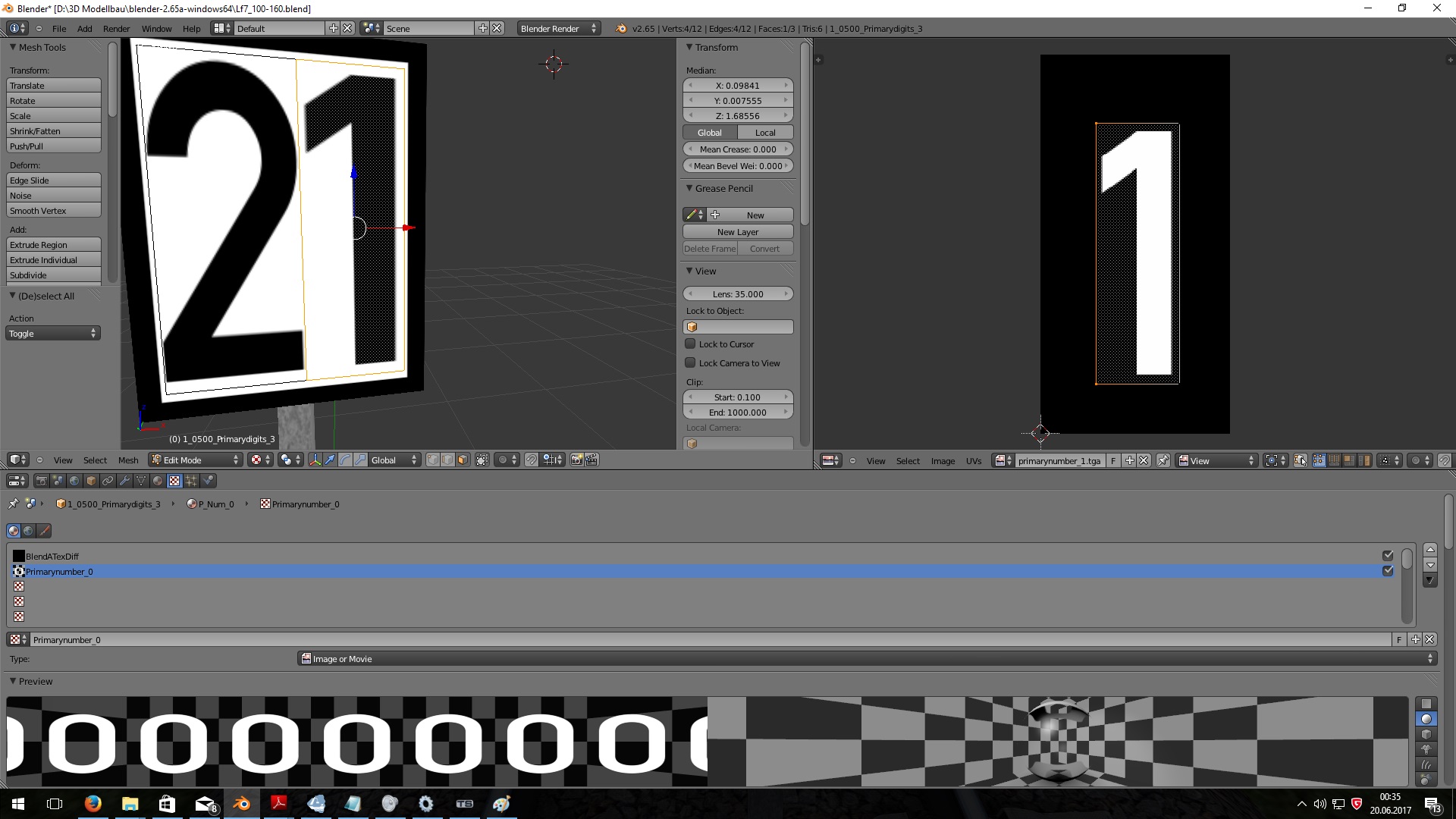
Task: Pin the image in the UV editor
Action: 1163,461
